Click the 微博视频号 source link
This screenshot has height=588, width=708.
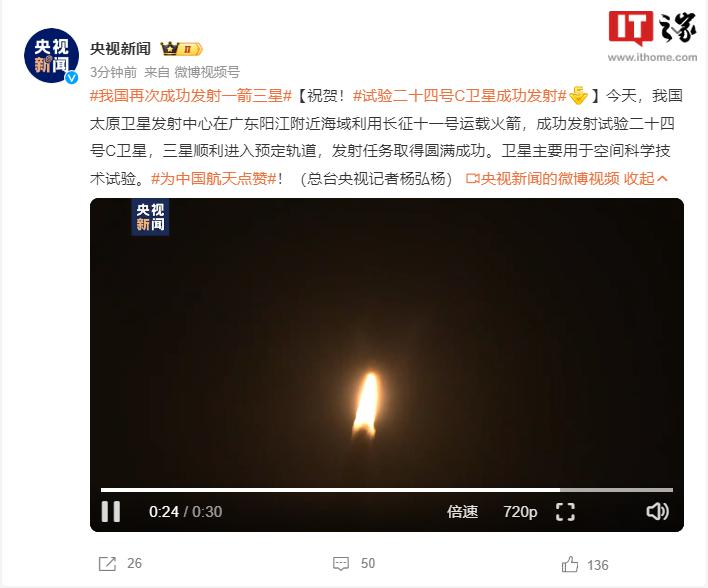coord(207,72)
